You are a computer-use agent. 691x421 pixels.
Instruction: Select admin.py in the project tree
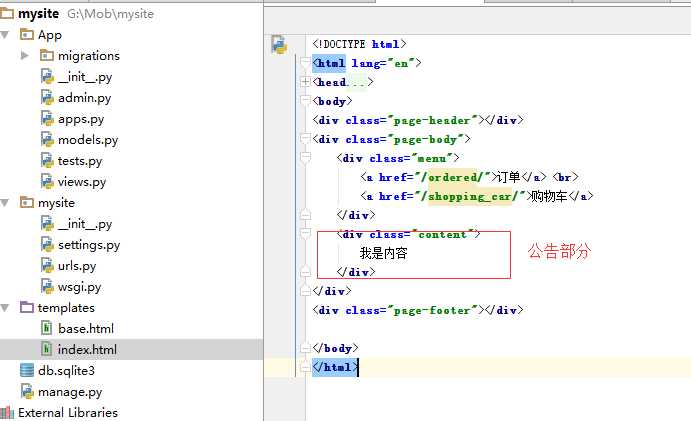(85, 98)
